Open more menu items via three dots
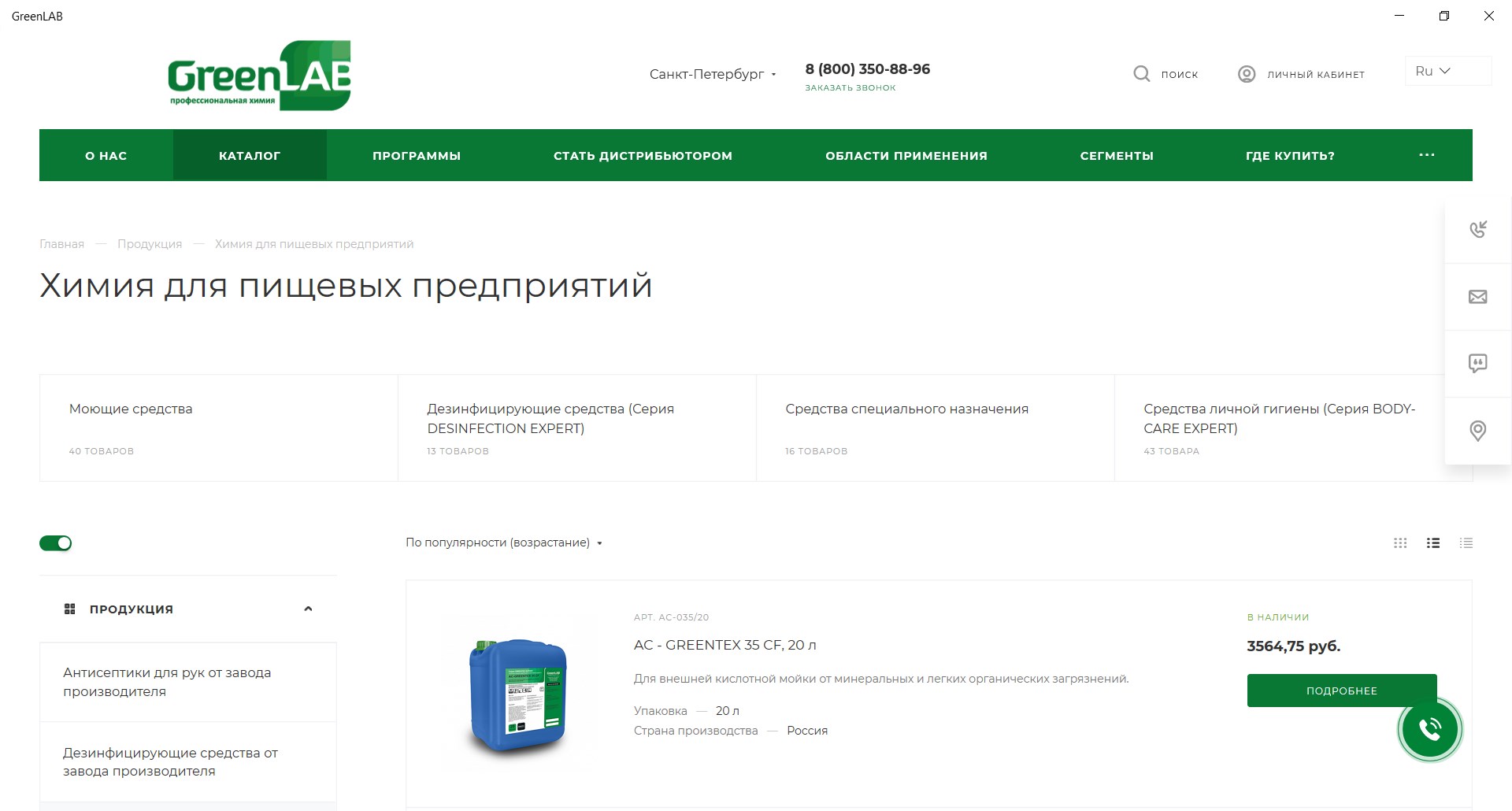 (x=1427, y=155)
